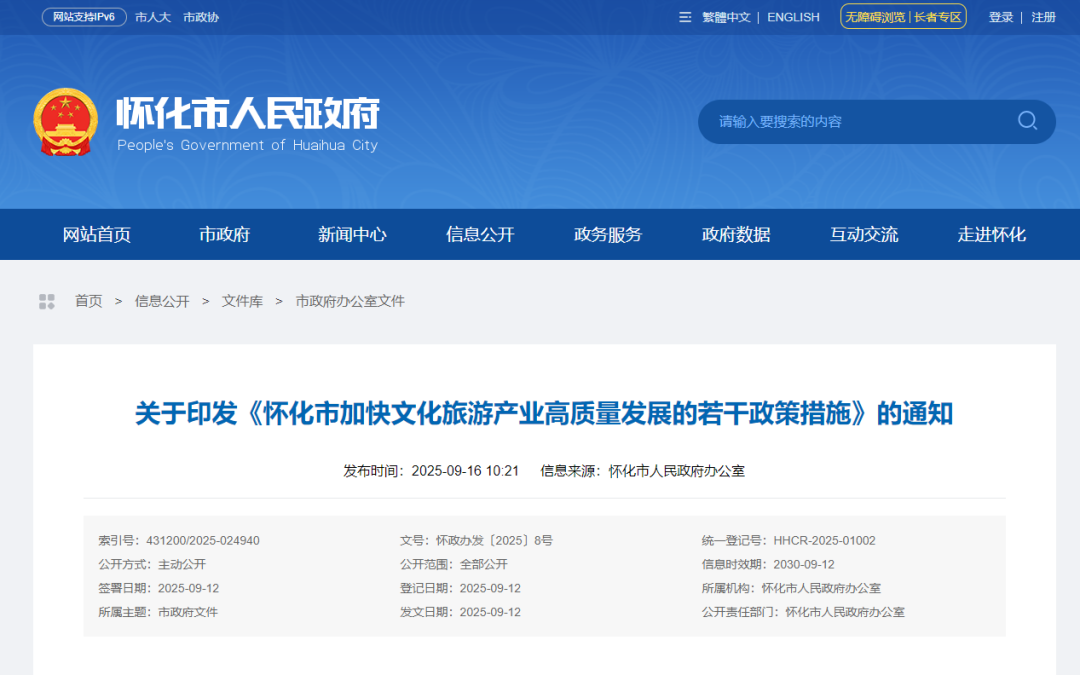Click the search magnifier icon
Viewport: 1080px width, 675px height.
point(1027,121)
